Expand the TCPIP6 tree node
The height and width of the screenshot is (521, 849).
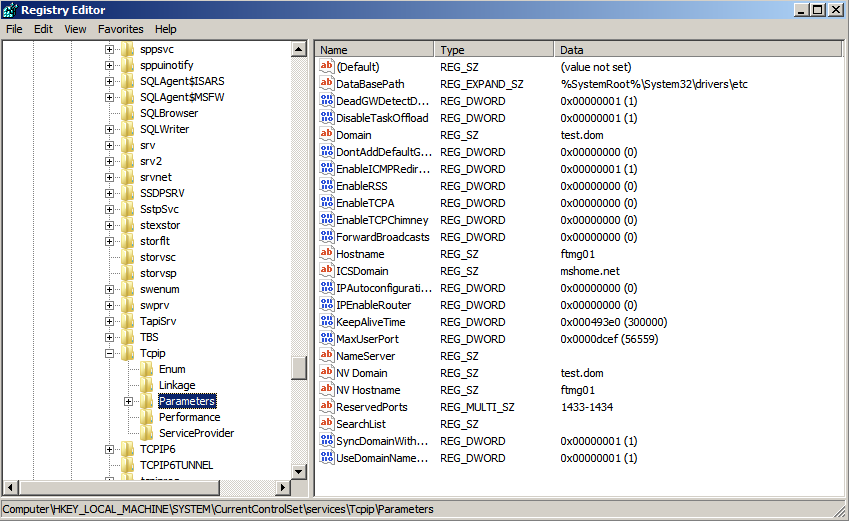point(109,449)
